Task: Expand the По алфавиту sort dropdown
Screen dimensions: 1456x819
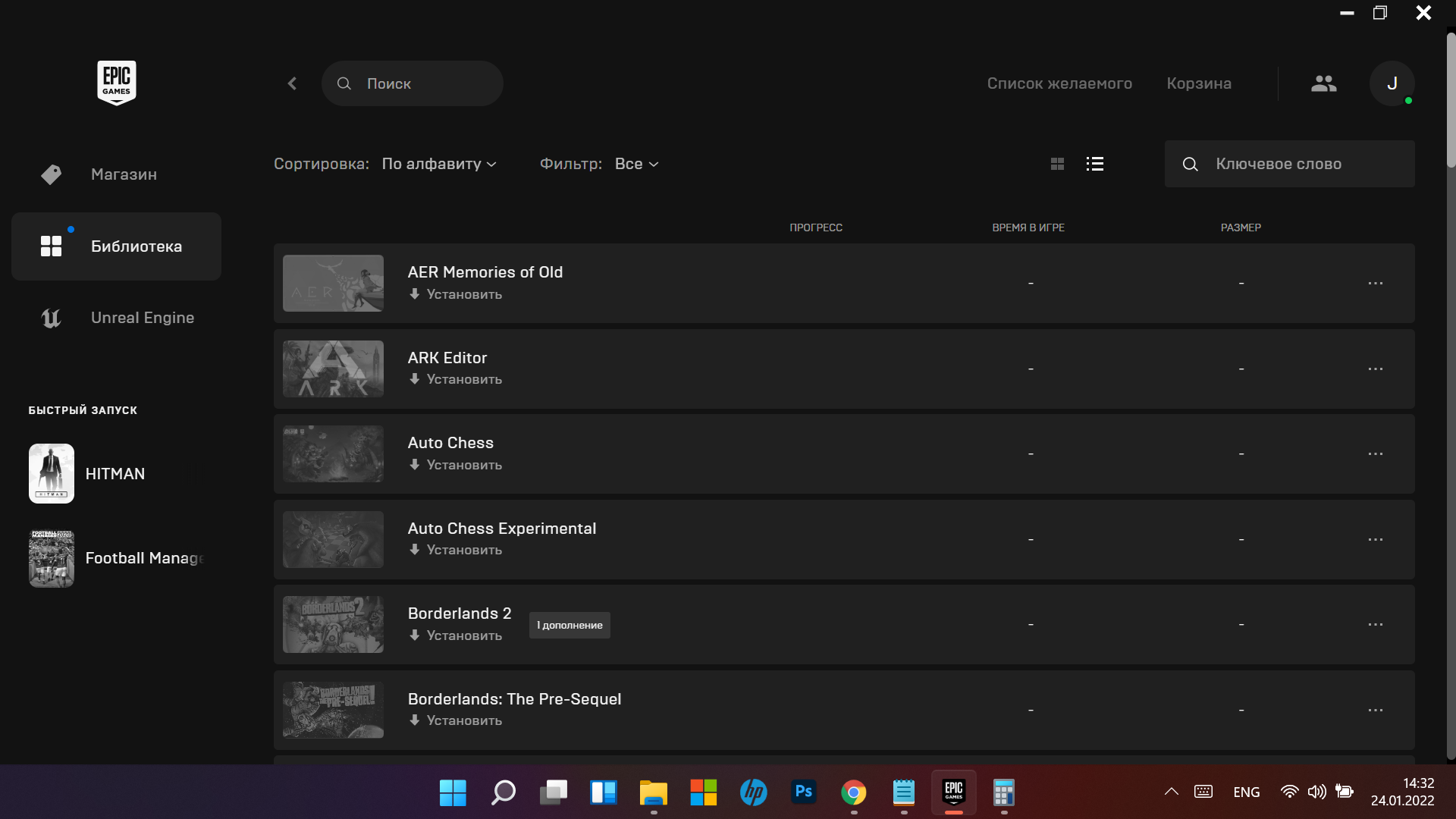Action: tap(438, 164)
